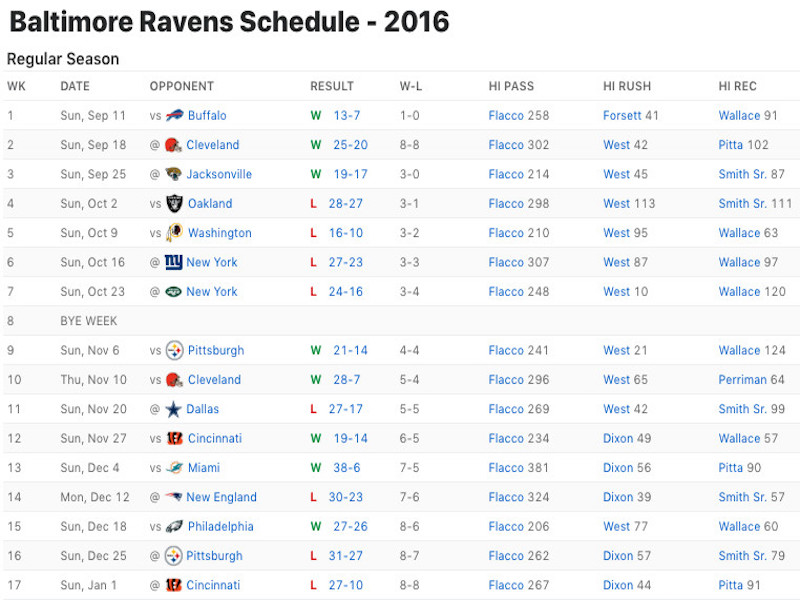Open the 25-20 game result link
This screenshot has width=800, height=600.
[350, 145]
